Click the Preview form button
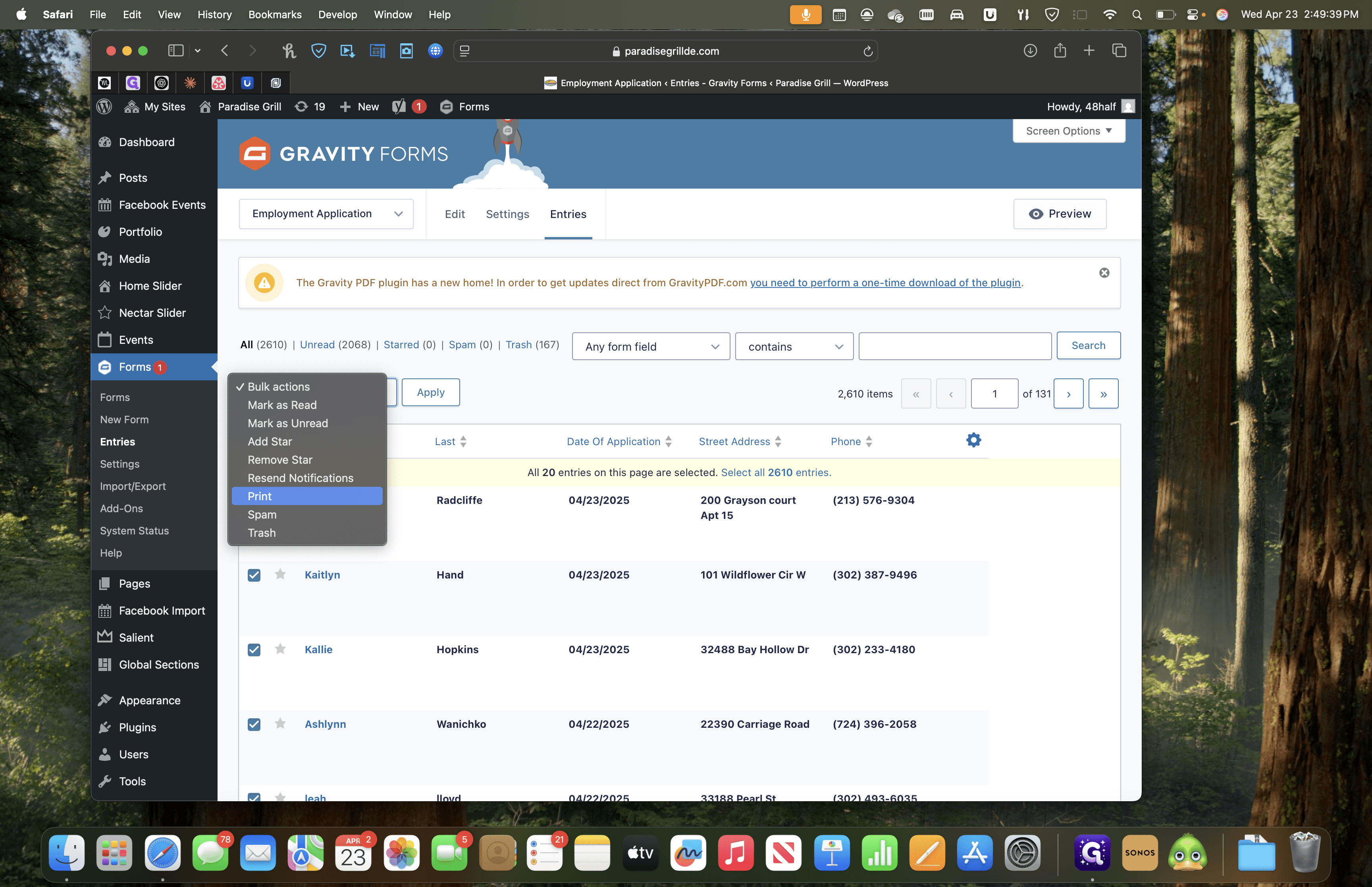Screen dimensions: 1372x887 (1060, 214)
